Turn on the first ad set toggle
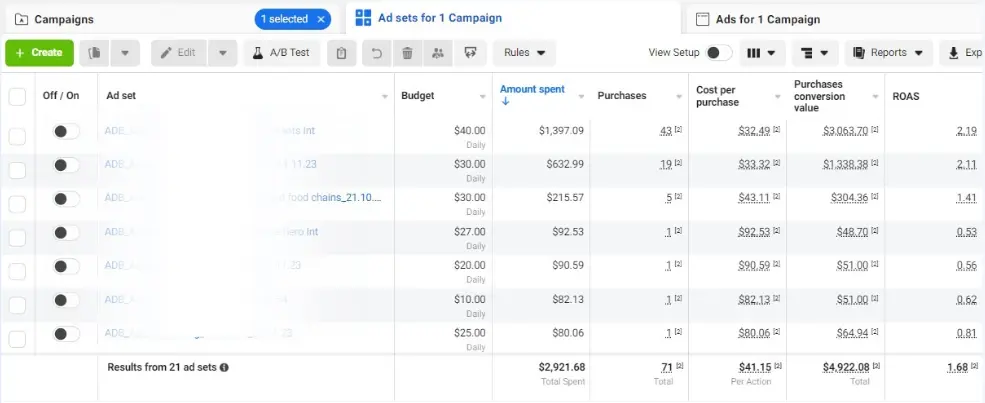 66,131
